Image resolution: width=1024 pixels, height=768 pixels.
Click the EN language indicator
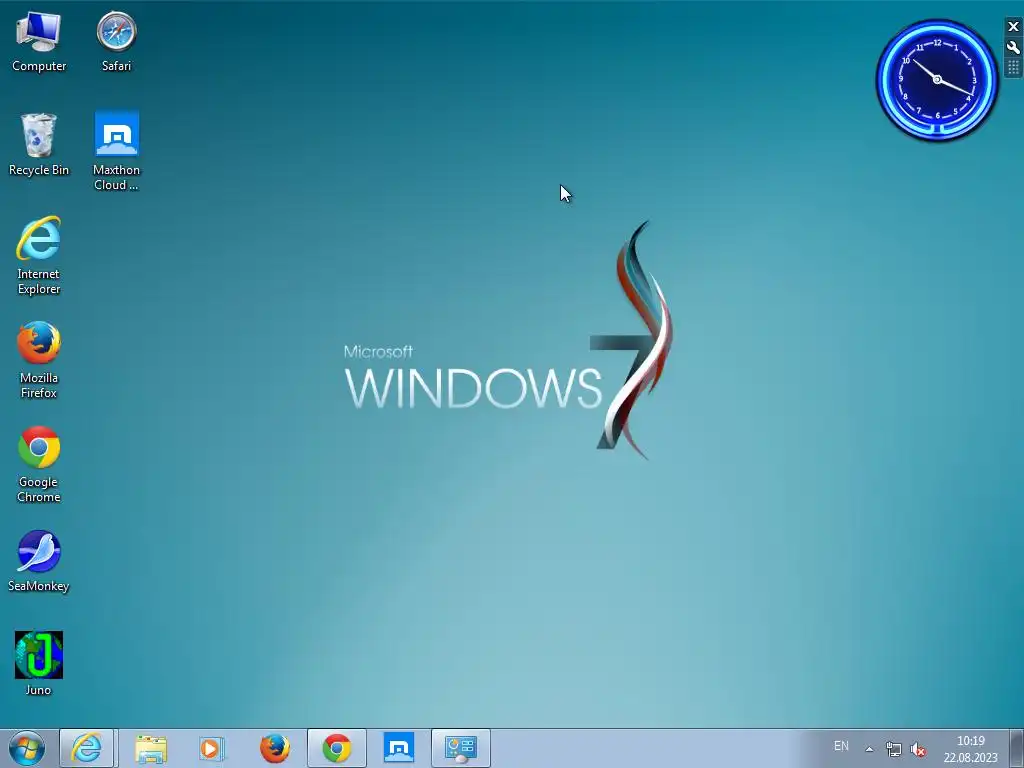pyautogui.click(x=841, y=746)
